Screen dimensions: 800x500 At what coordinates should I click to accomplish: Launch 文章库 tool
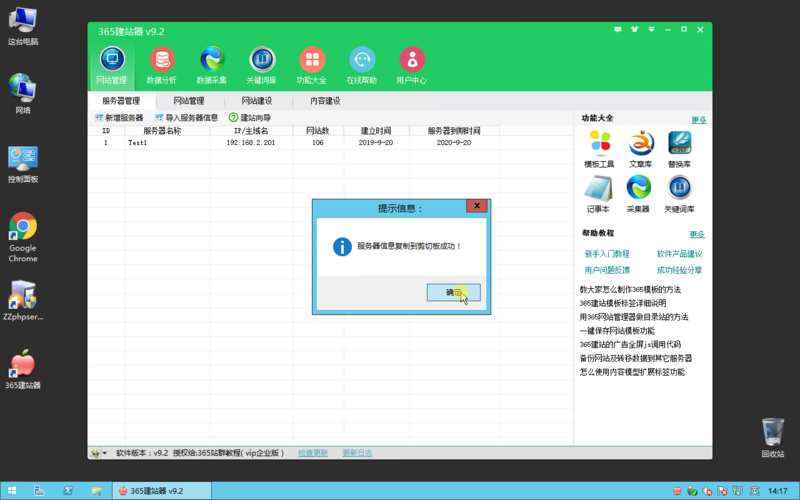coord(640,149)
